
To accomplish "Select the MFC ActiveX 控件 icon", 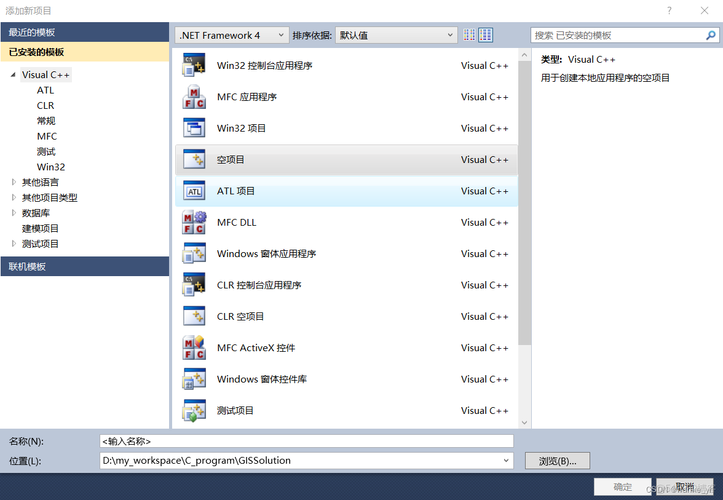I will click(194, 348).
